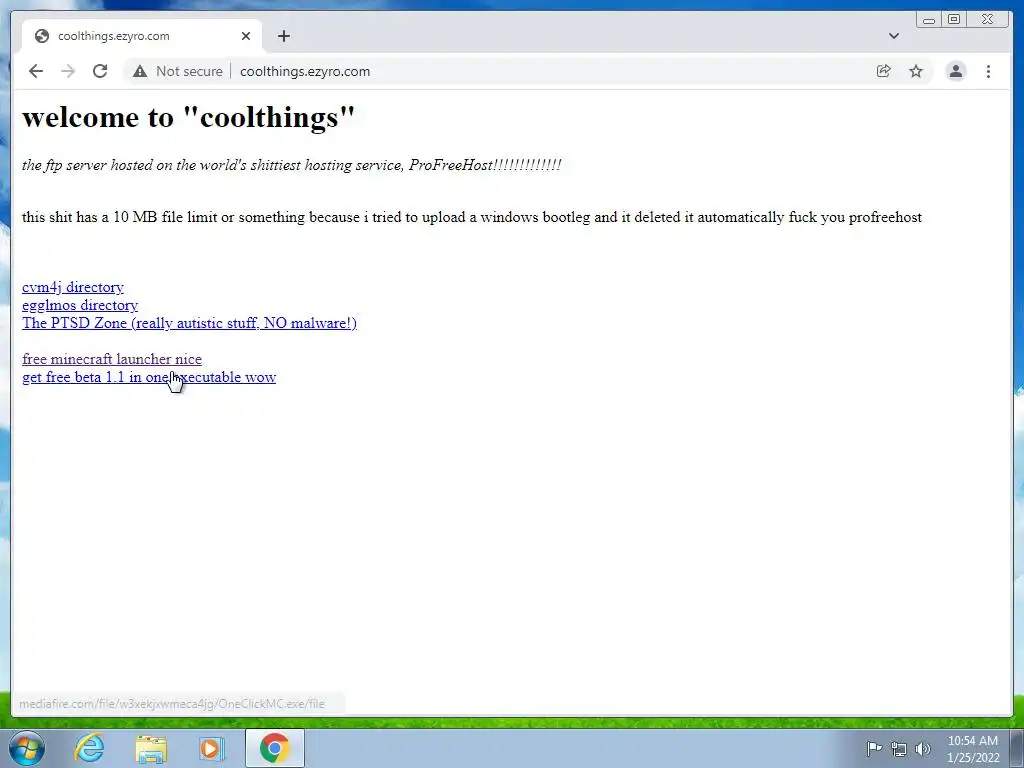
Task: Expand the tab search chevron
Action: (894, 36)
